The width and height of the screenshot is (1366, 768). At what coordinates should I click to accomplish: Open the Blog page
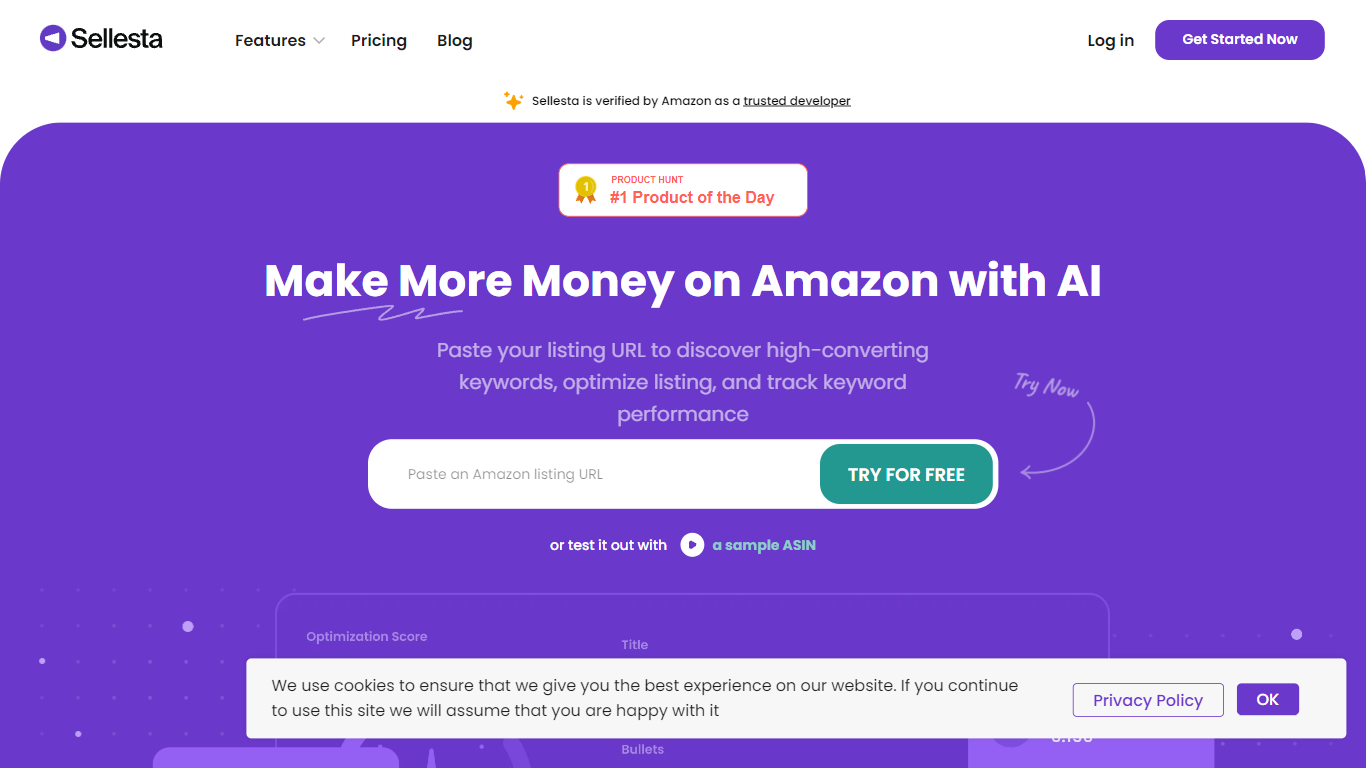click(x=455, y=41)
